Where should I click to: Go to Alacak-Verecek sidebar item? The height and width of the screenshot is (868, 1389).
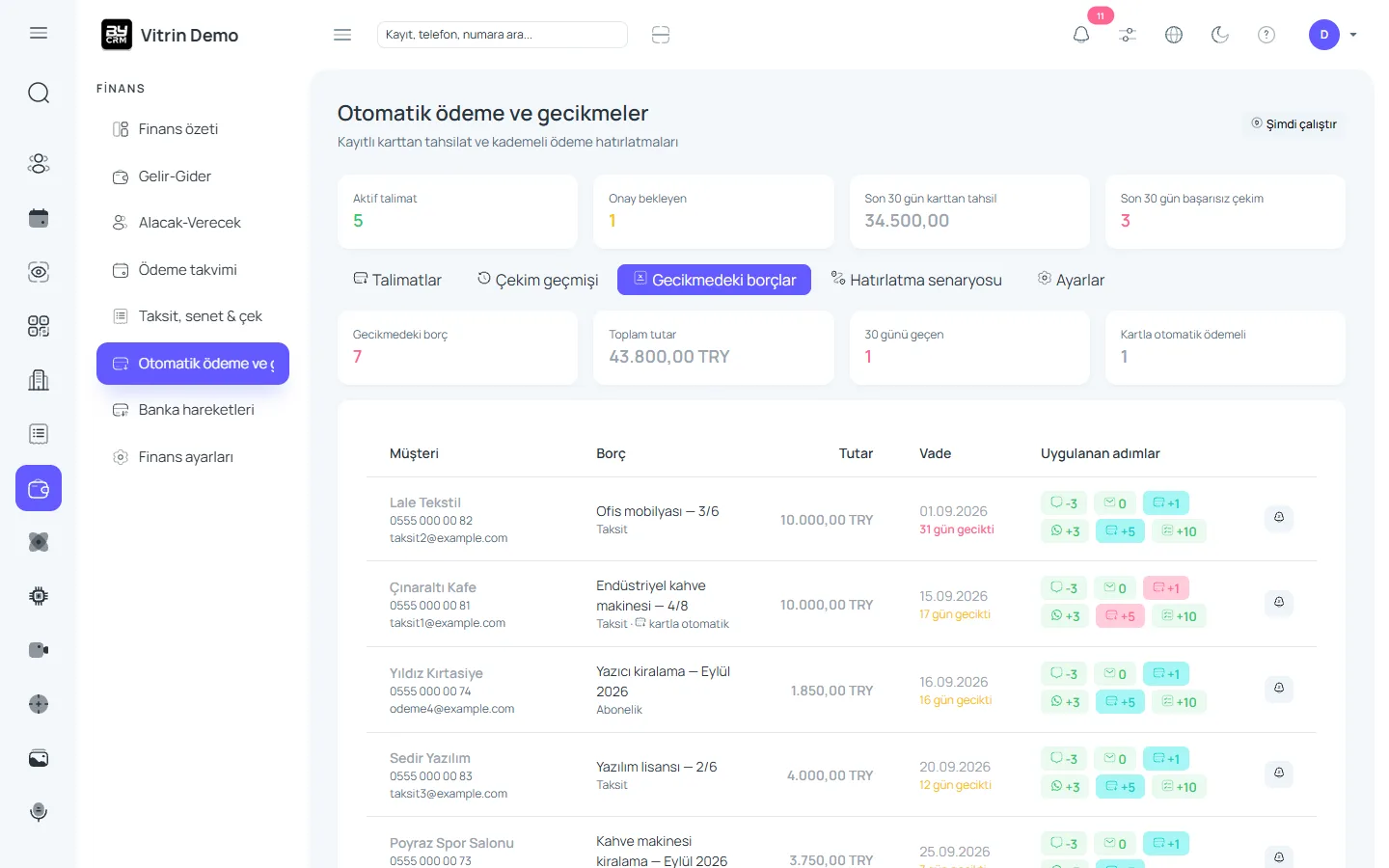tap(193, 223)
